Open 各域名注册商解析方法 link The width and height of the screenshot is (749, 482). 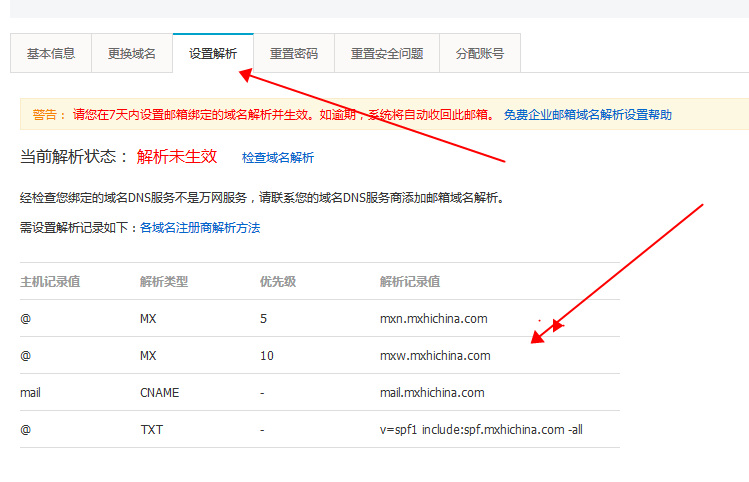[x=200, y=228]
